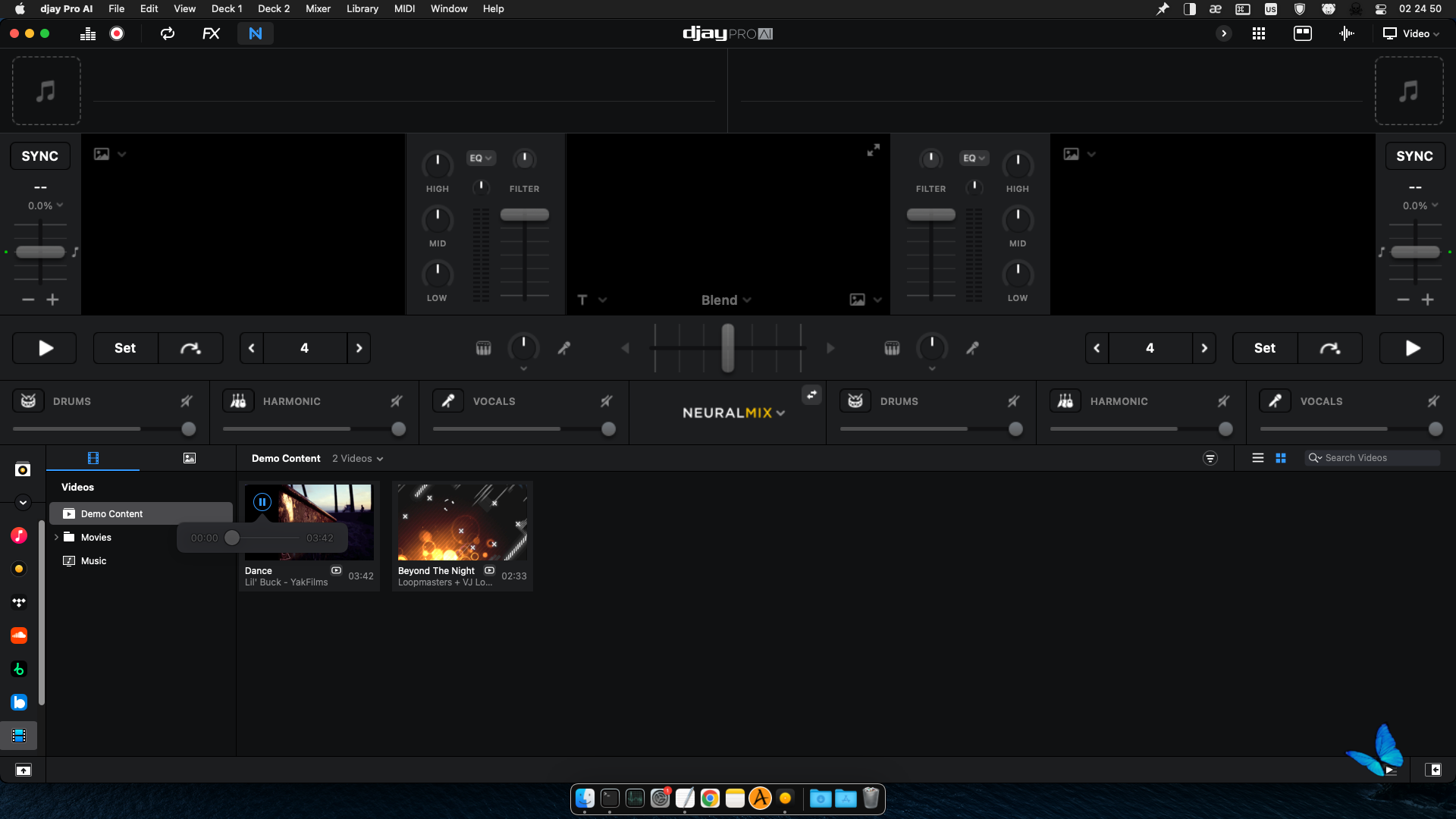The height and width of the screenshot is (819, 1456).
Task: Click Deck 1 volume fader
Action: click(525, 215)
